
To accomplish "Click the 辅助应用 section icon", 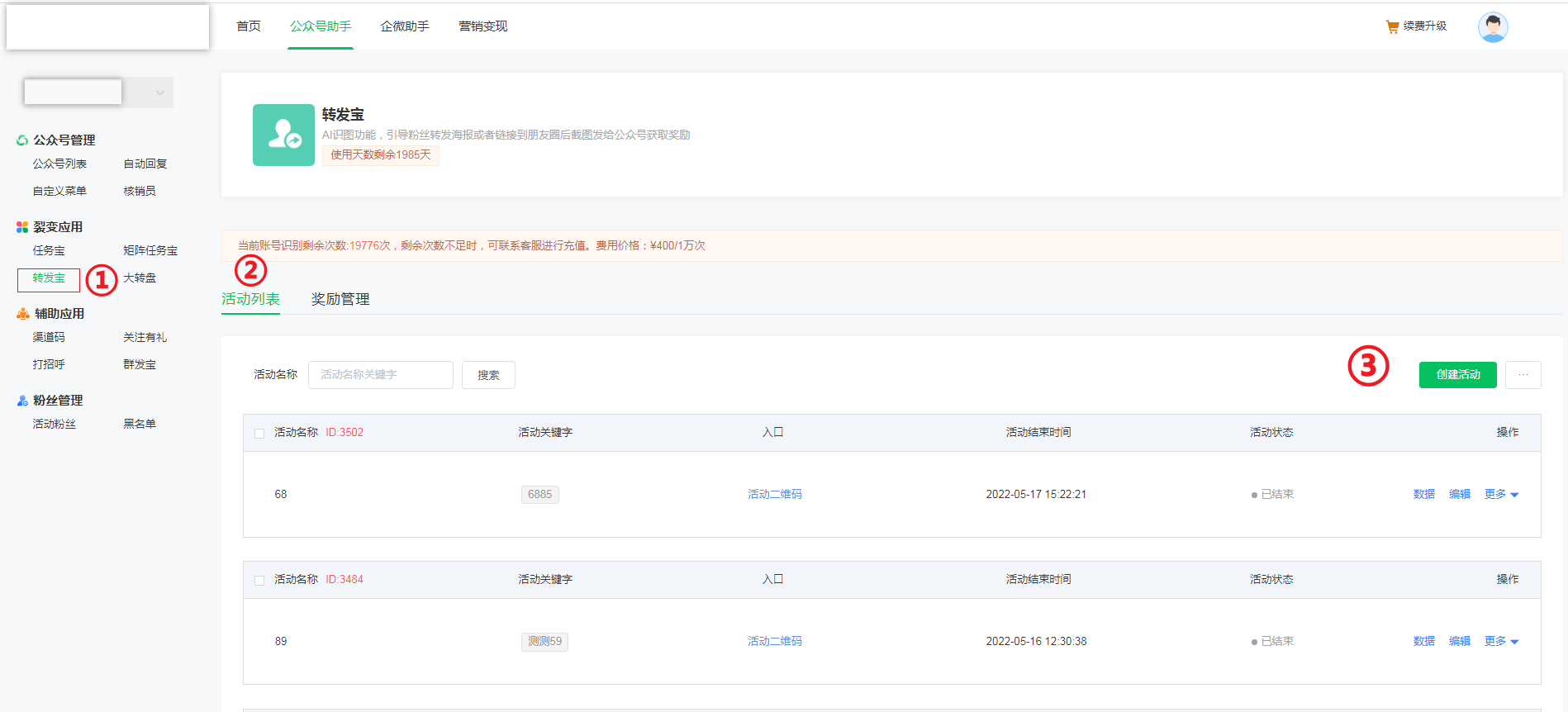I will tap(23, 314).
